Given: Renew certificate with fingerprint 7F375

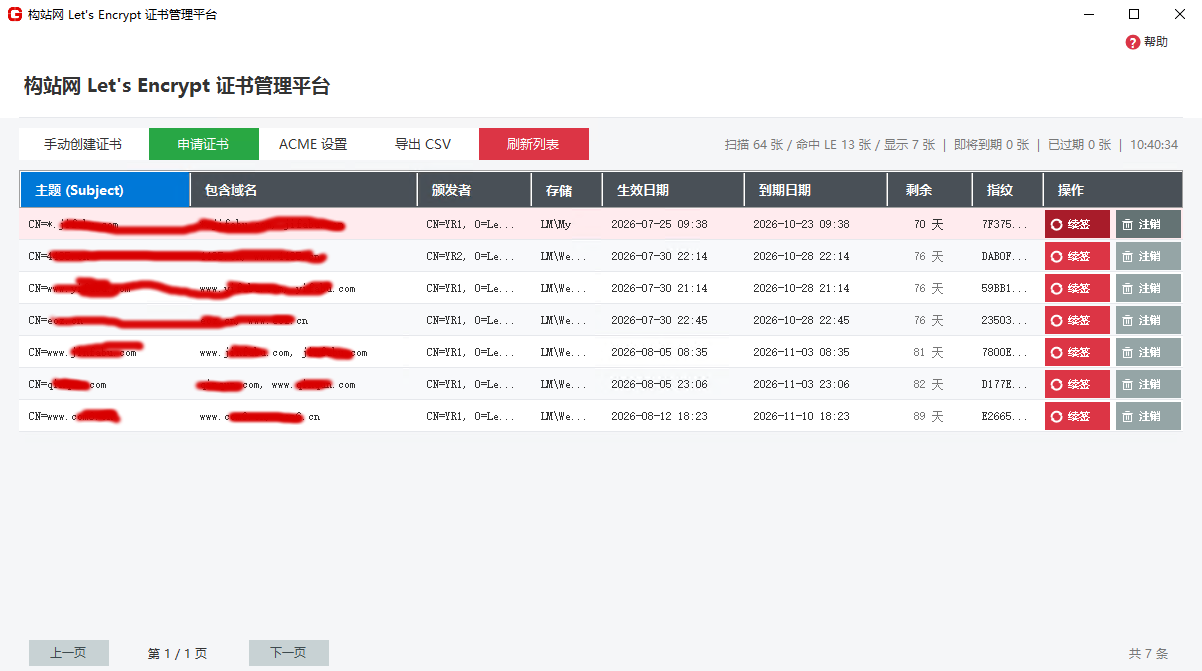Looking at the screenshot, I should click(x=1077, y=224).
